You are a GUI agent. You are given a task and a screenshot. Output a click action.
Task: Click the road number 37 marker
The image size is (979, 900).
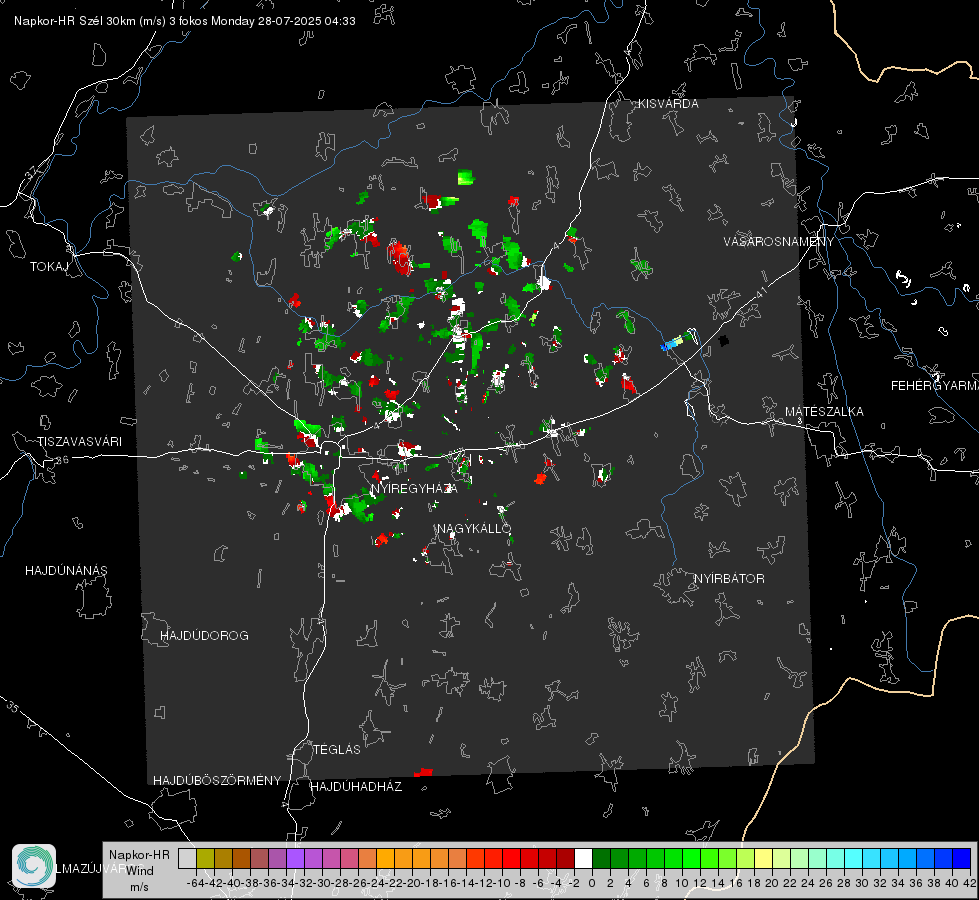pyautogui.click(x=31, y=172)
